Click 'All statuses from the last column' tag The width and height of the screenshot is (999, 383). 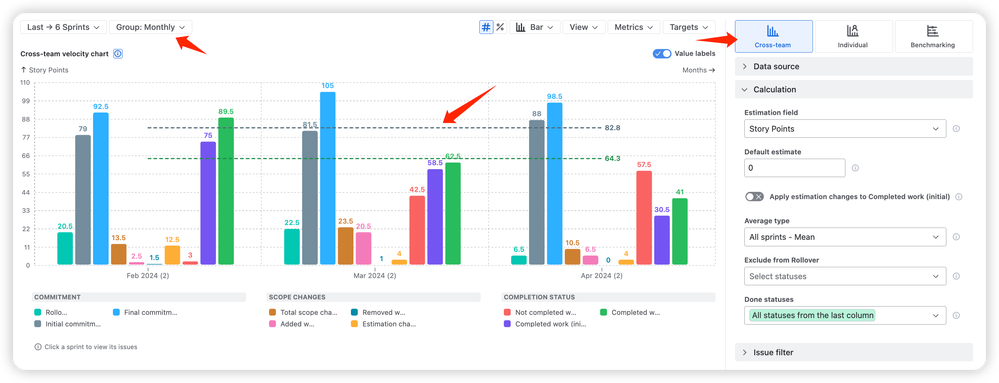[812, 315]
